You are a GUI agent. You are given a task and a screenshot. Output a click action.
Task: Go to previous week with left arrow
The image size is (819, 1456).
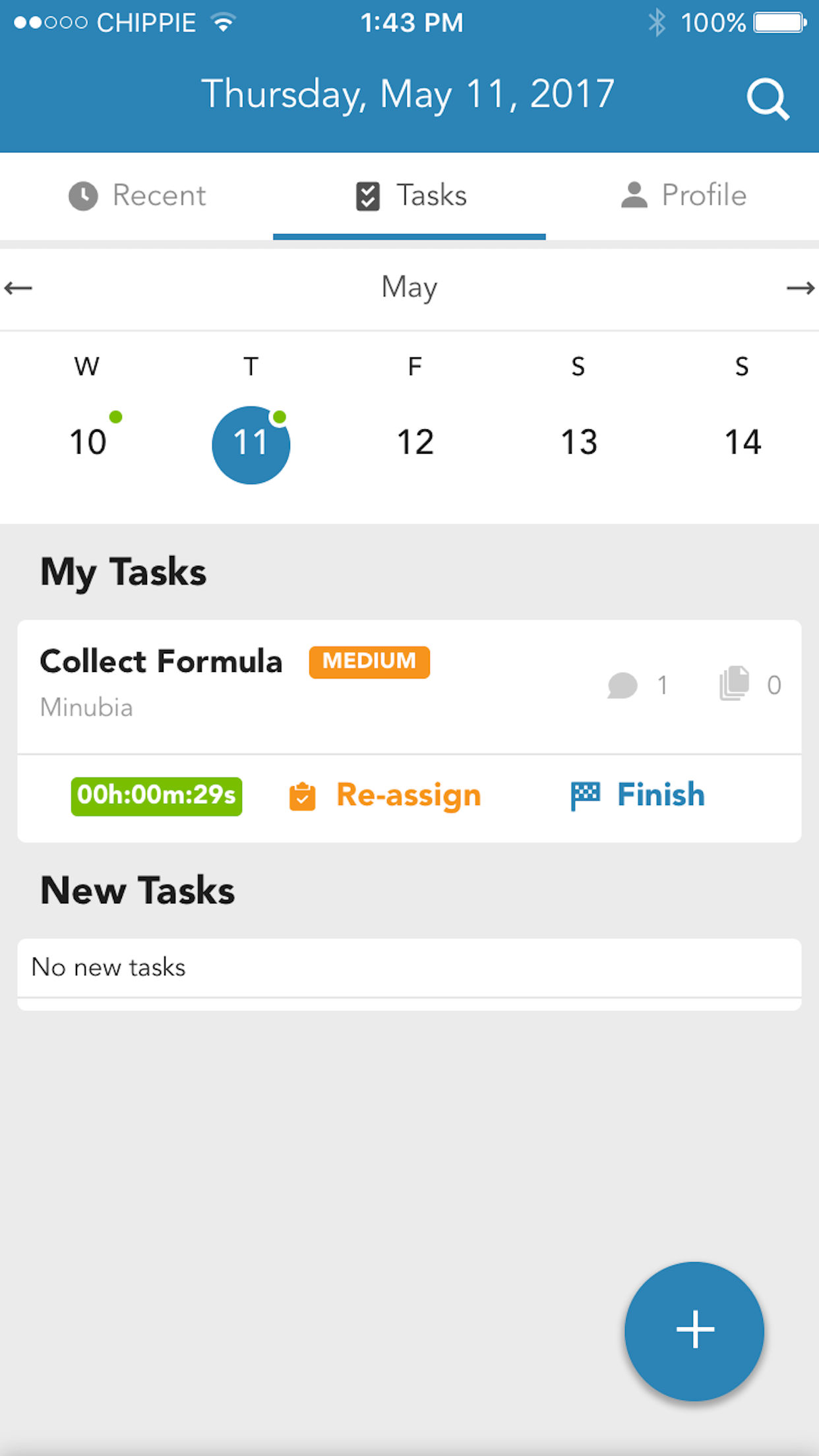click(18, 288)
